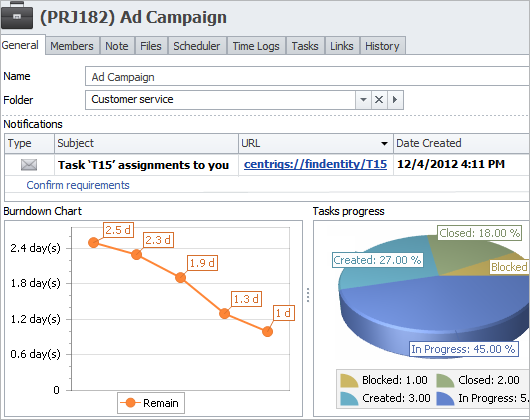Click the 1 d burndown data label
The image size is (530, 420).
pyautogui.click(x=284, y=313)
